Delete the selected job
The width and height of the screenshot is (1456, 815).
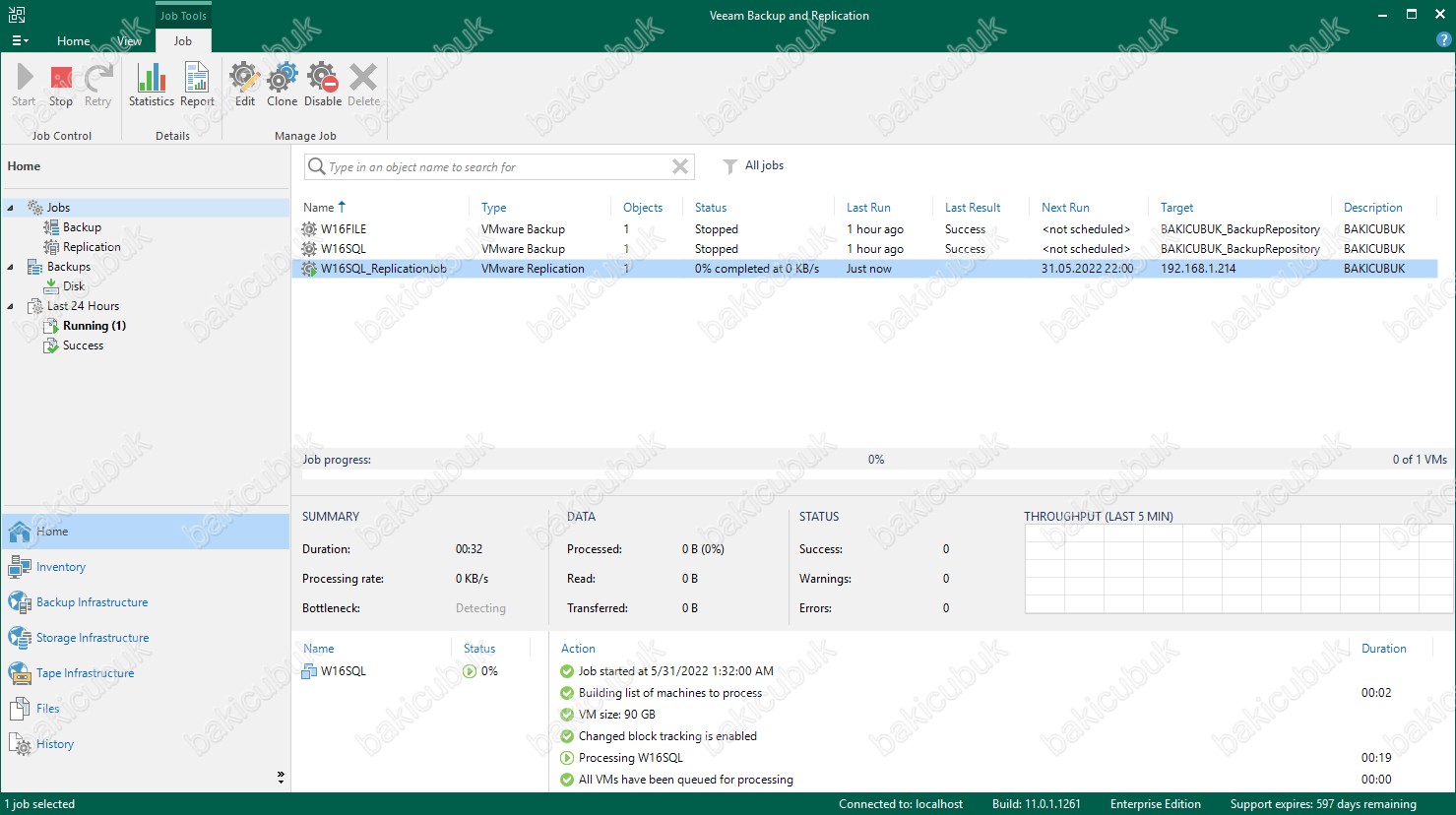[x=363, y=85]
